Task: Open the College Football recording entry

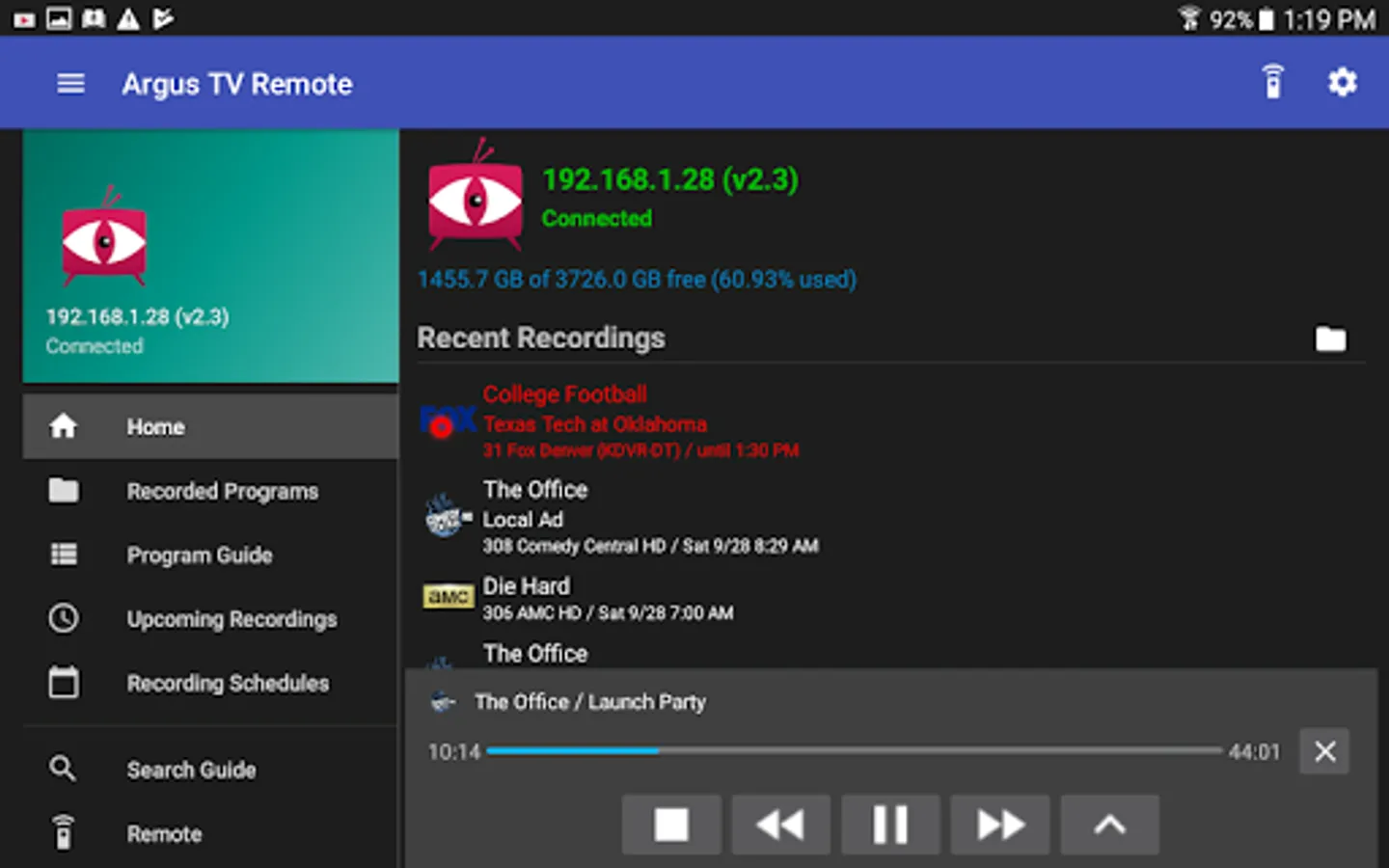Action: pyautogui.click(x=891, y=421)
